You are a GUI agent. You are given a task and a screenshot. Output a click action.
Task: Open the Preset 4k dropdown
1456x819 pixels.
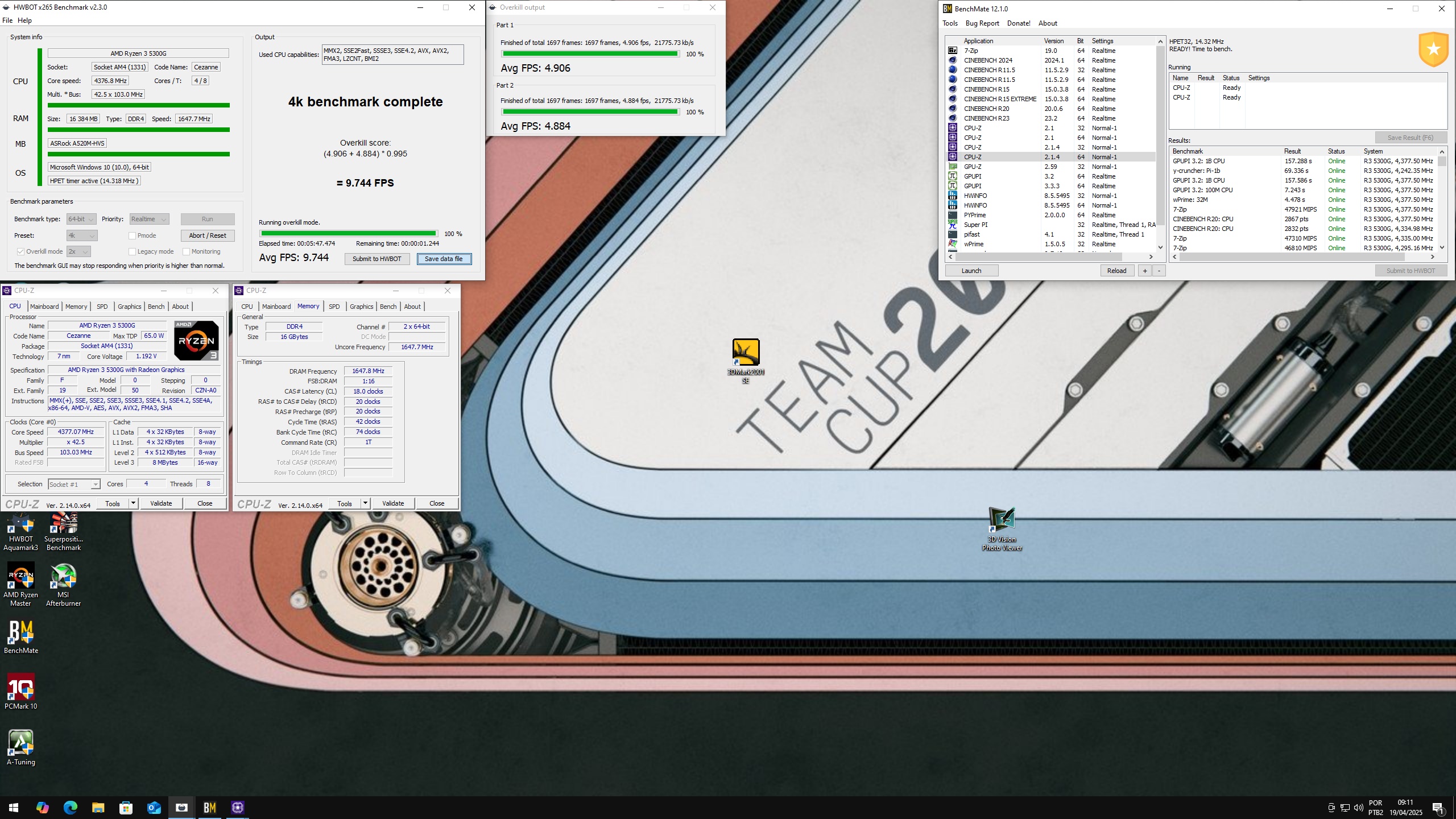(82, 235)
